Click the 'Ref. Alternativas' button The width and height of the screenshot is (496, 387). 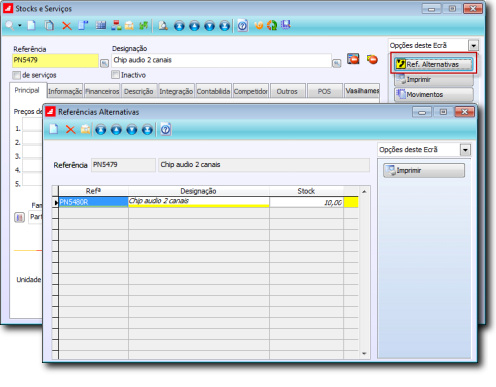click(433, 64)
